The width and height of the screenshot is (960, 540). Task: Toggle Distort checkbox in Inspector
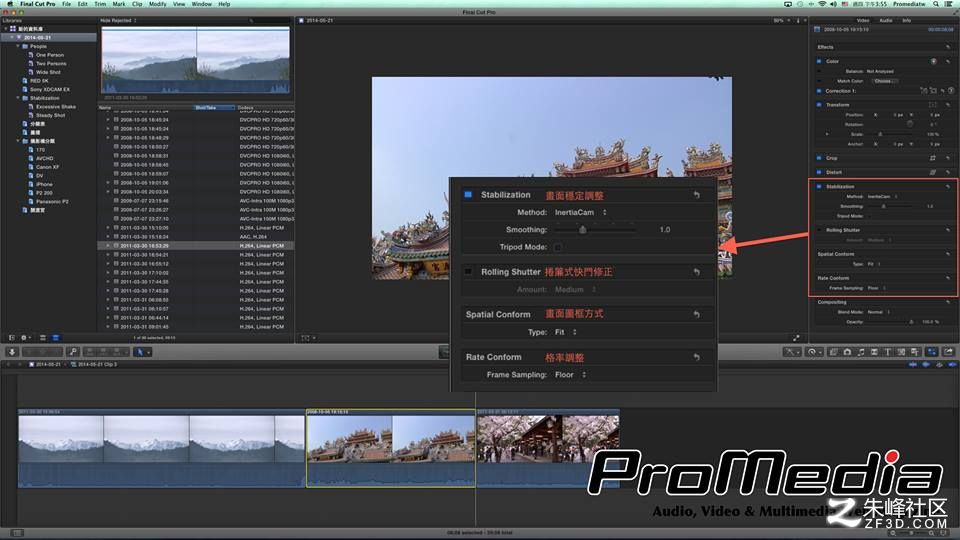(x=819, y=172)
